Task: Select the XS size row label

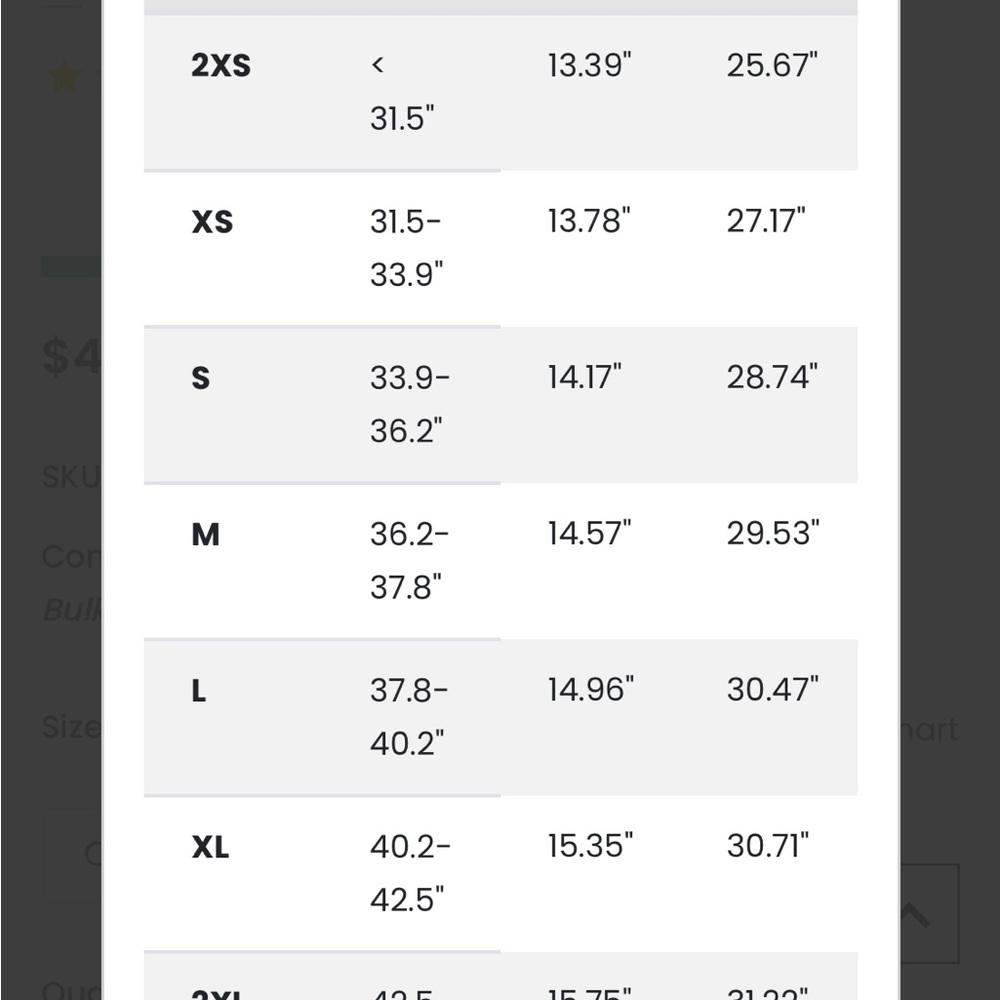Action: click(x=212, y=221)
